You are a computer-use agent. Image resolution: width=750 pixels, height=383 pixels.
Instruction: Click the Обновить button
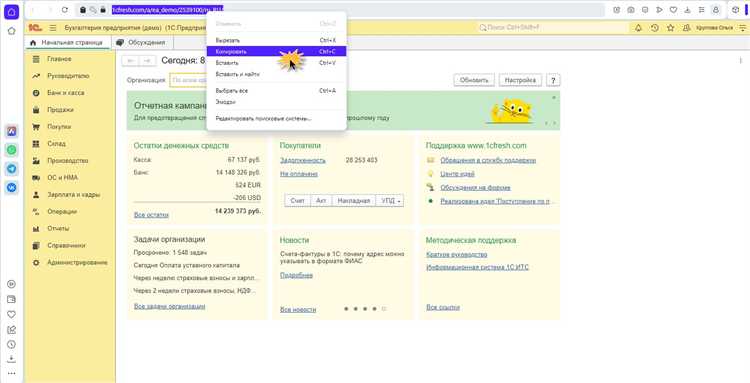click(x=474, y=80)
